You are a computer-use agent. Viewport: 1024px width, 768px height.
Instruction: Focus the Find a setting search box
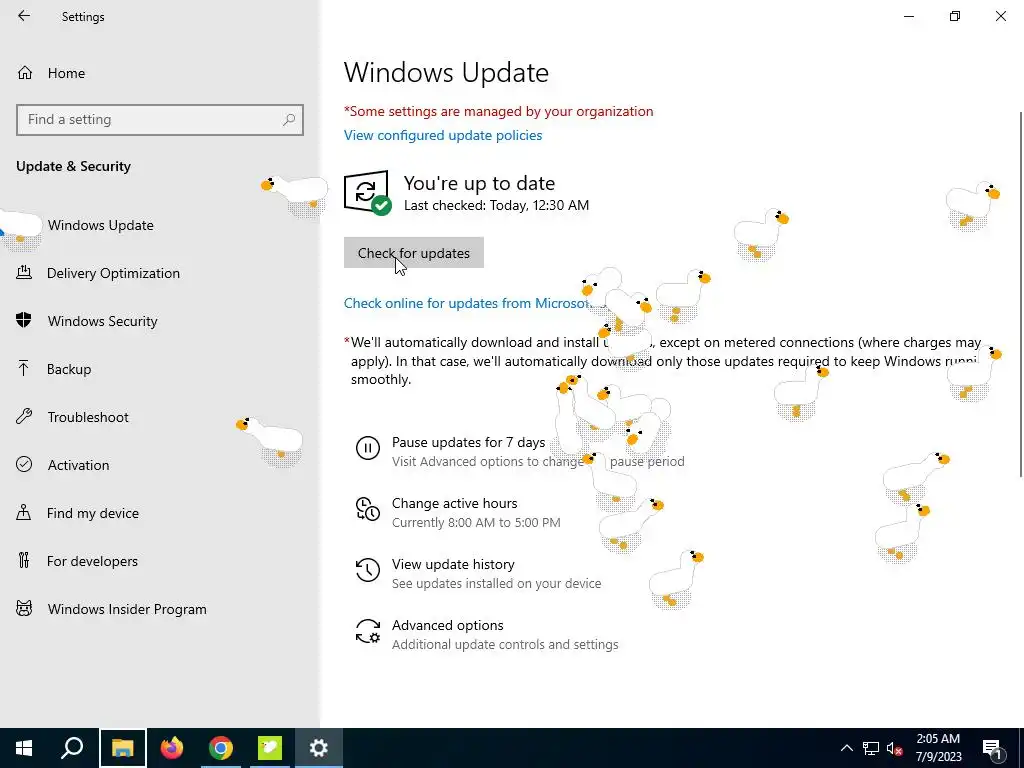[160, 120]
